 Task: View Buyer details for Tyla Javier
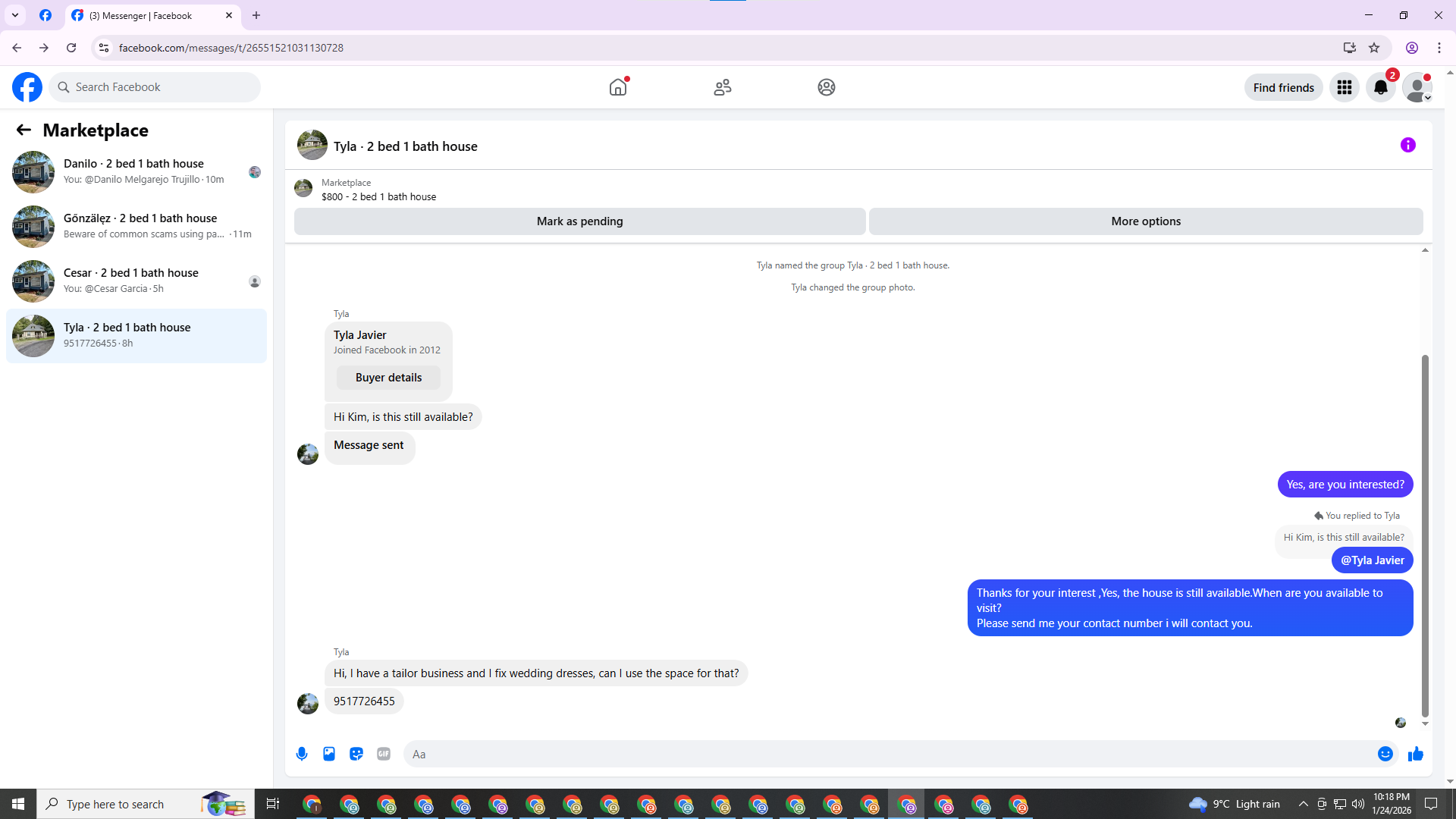tap(388, 378)
